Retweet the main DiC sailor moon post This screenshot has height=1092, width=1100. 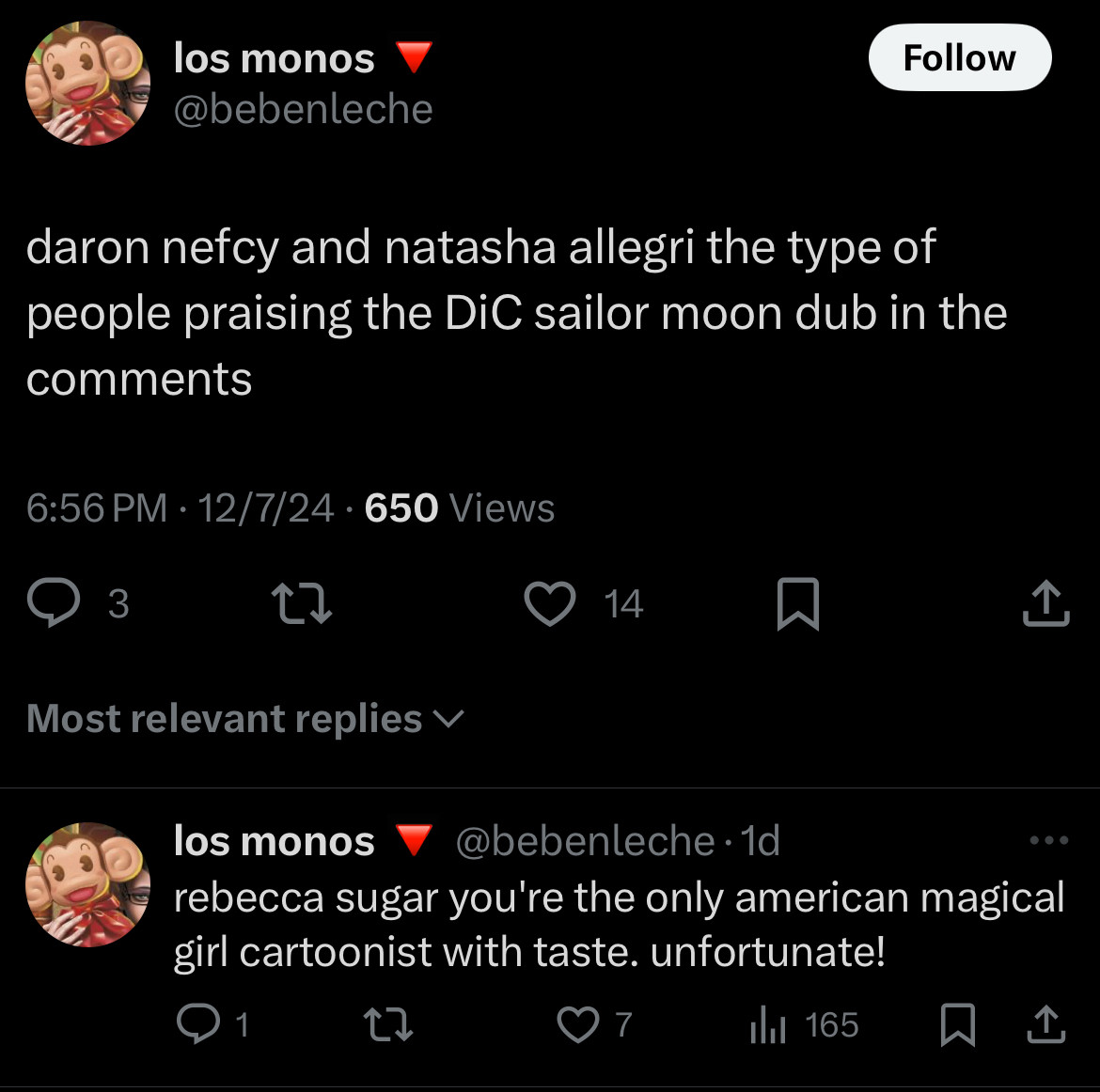[x=302, y=604]
